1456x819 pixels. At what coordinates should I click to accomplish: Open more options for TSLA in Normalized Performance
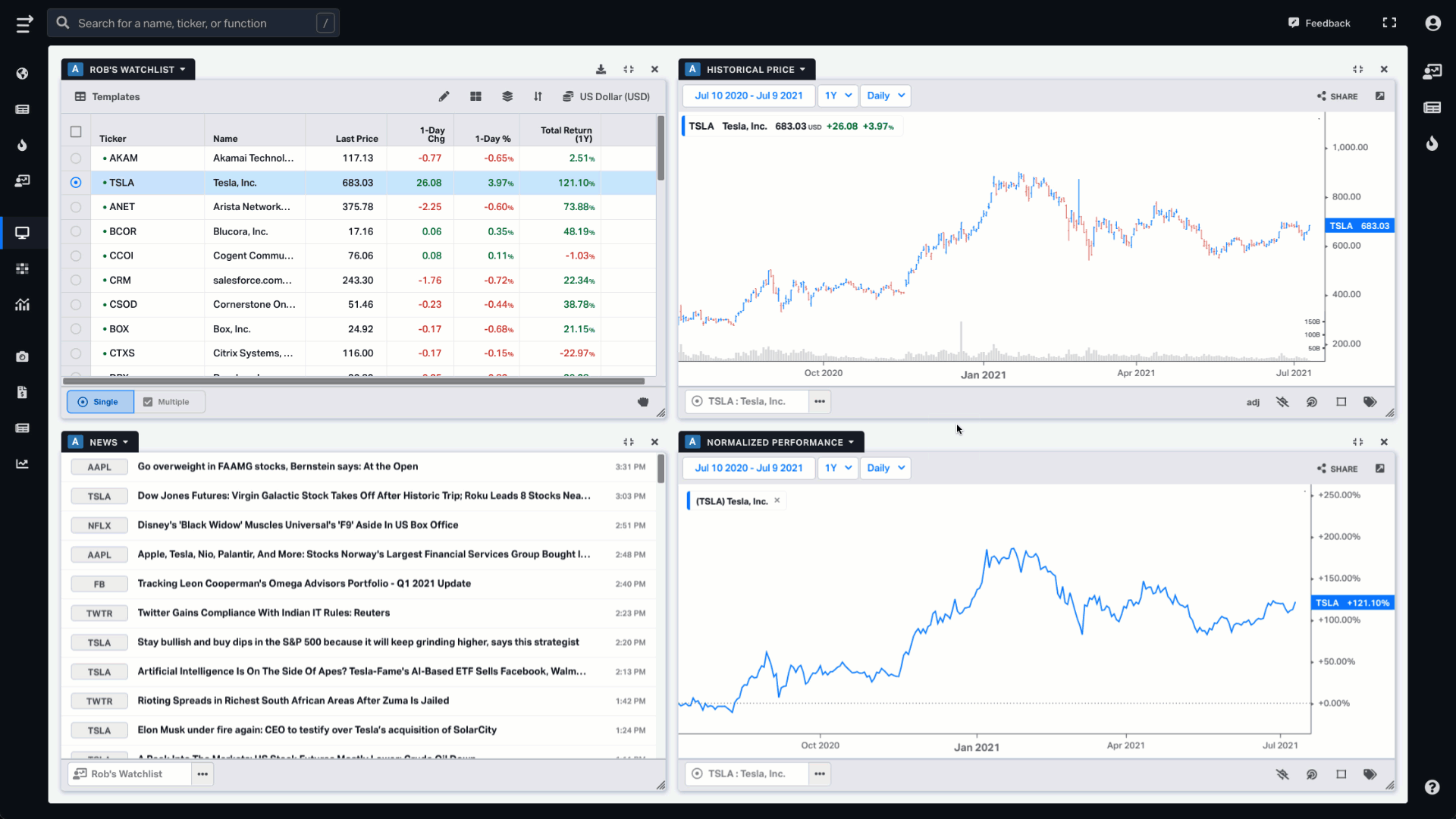pos(820,774)
